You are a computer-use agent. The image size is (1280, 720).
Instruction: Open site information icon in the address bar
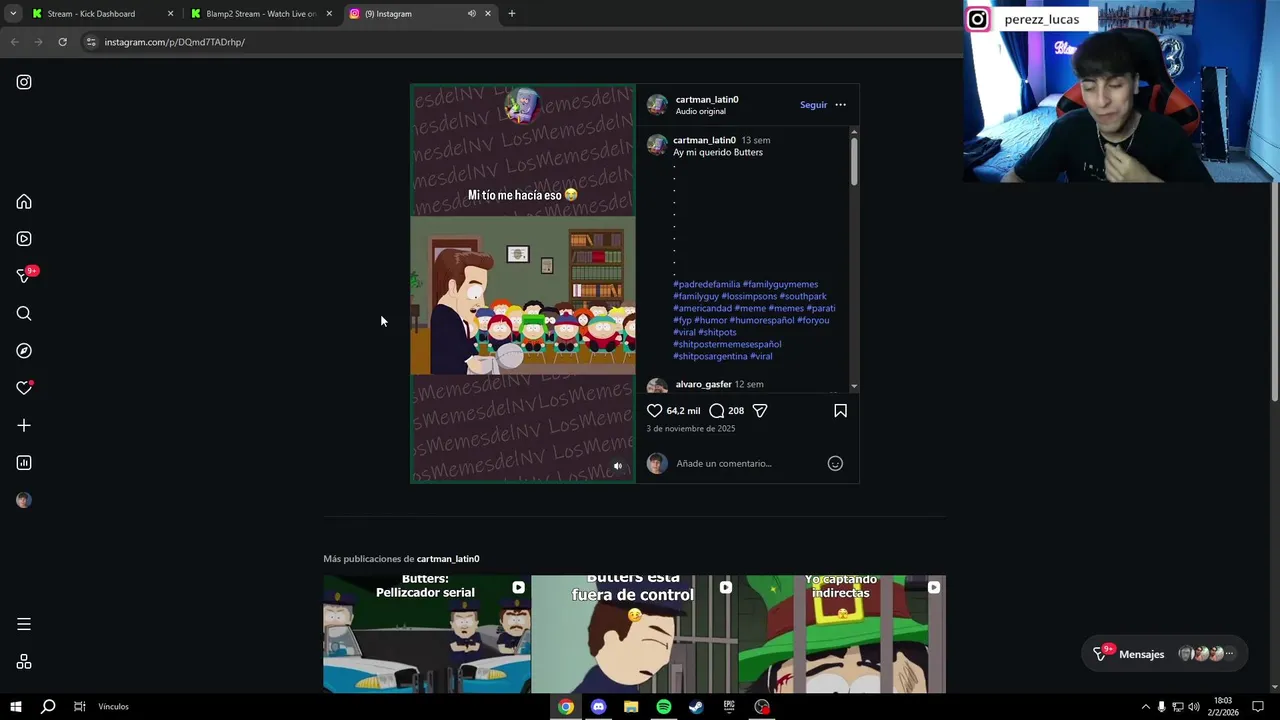[91, 42]
